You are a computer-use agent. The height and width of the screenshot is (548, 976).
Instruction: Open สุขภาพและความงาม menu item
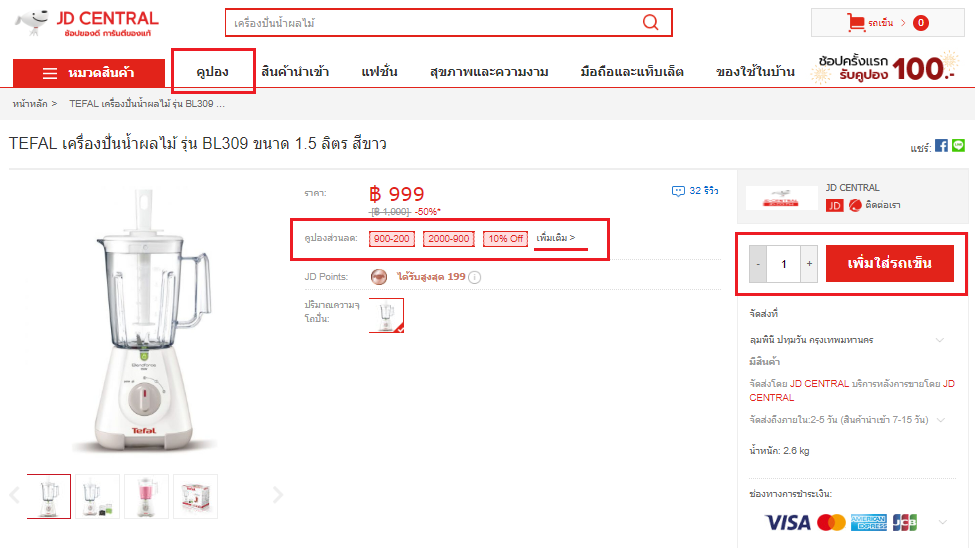tap(489, 72)
